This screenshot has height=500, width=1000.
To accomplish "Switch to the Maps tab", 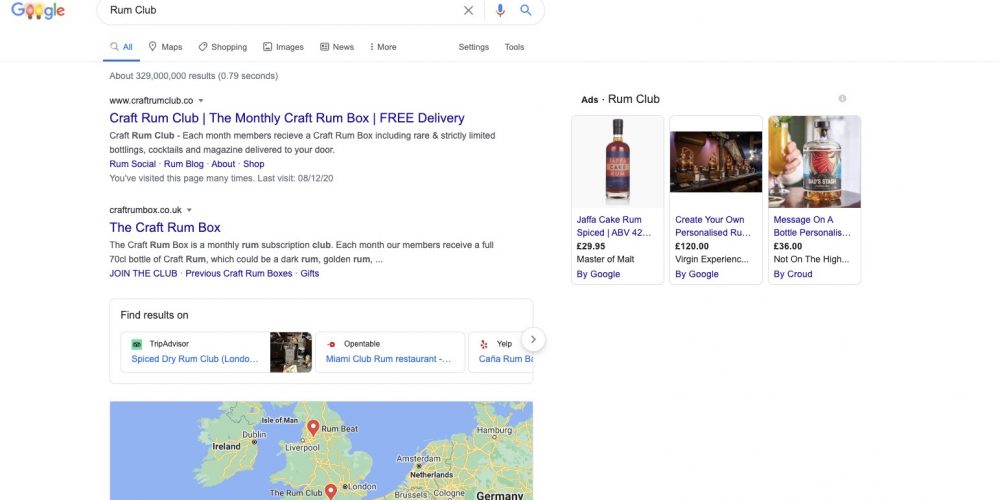I will [165, 47].
